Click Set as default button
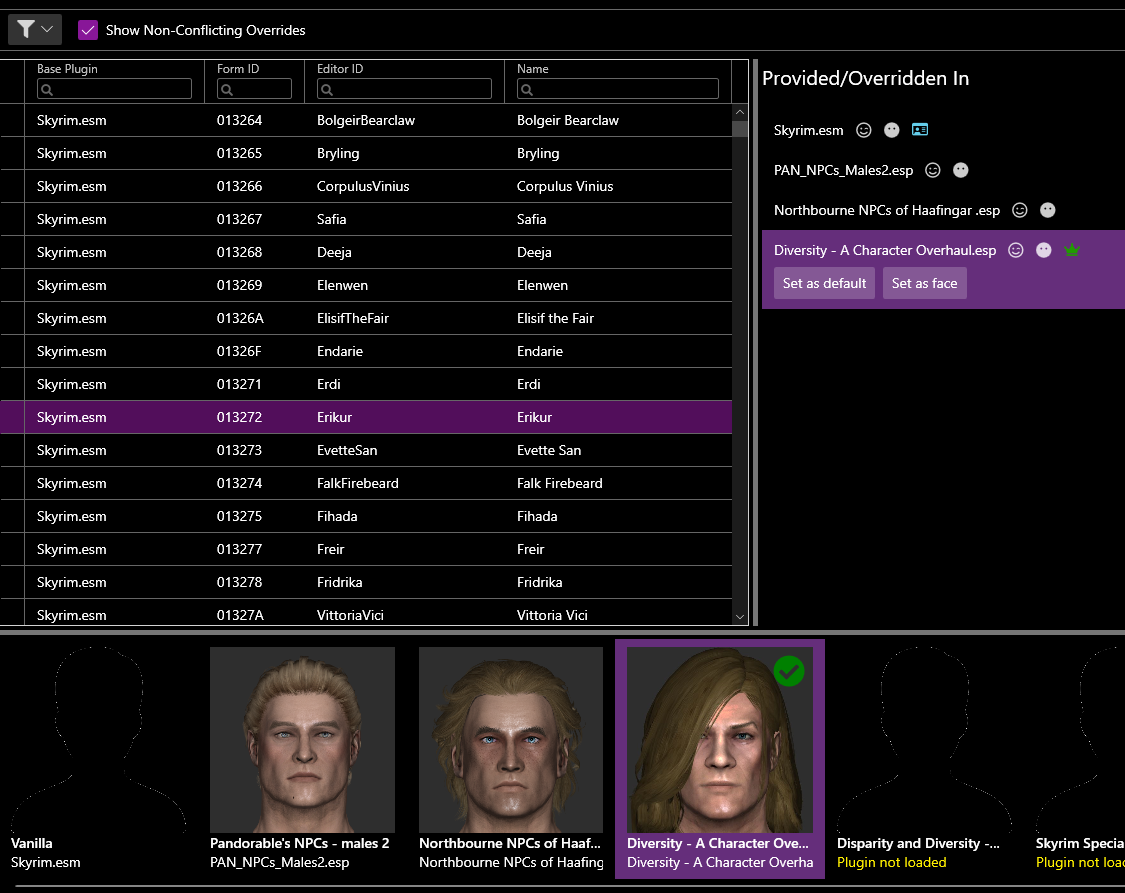Image resolution: width=1125 pixels, height=893 pixels. (824, 283)
